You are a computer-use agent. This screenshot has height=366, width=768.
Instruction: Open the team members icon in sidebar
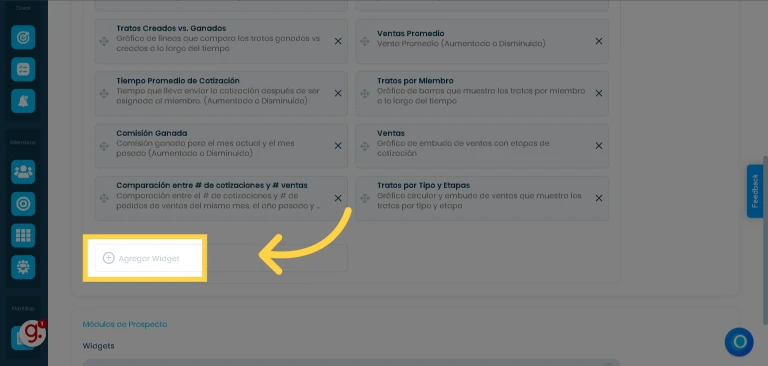23,172
